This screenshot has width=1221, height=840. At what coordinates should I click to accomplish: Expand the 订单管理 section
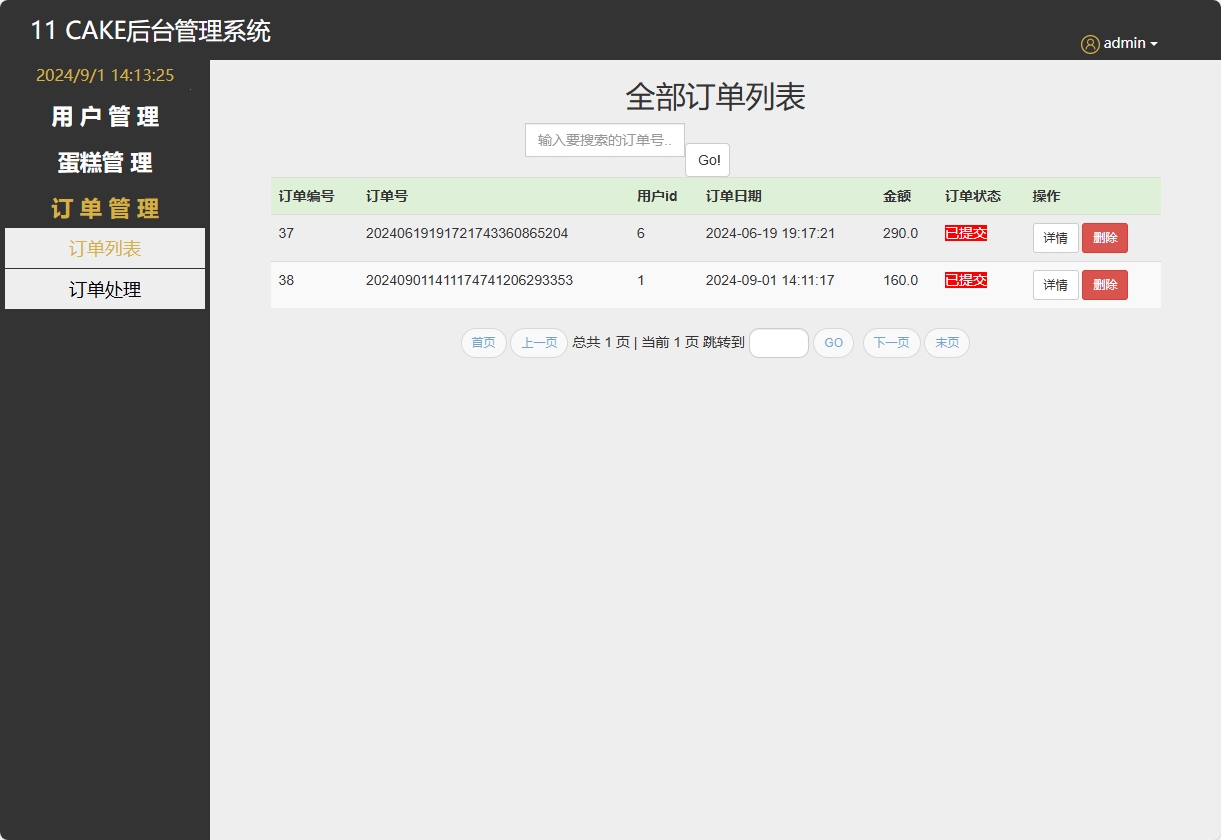(x=105, y=208)
